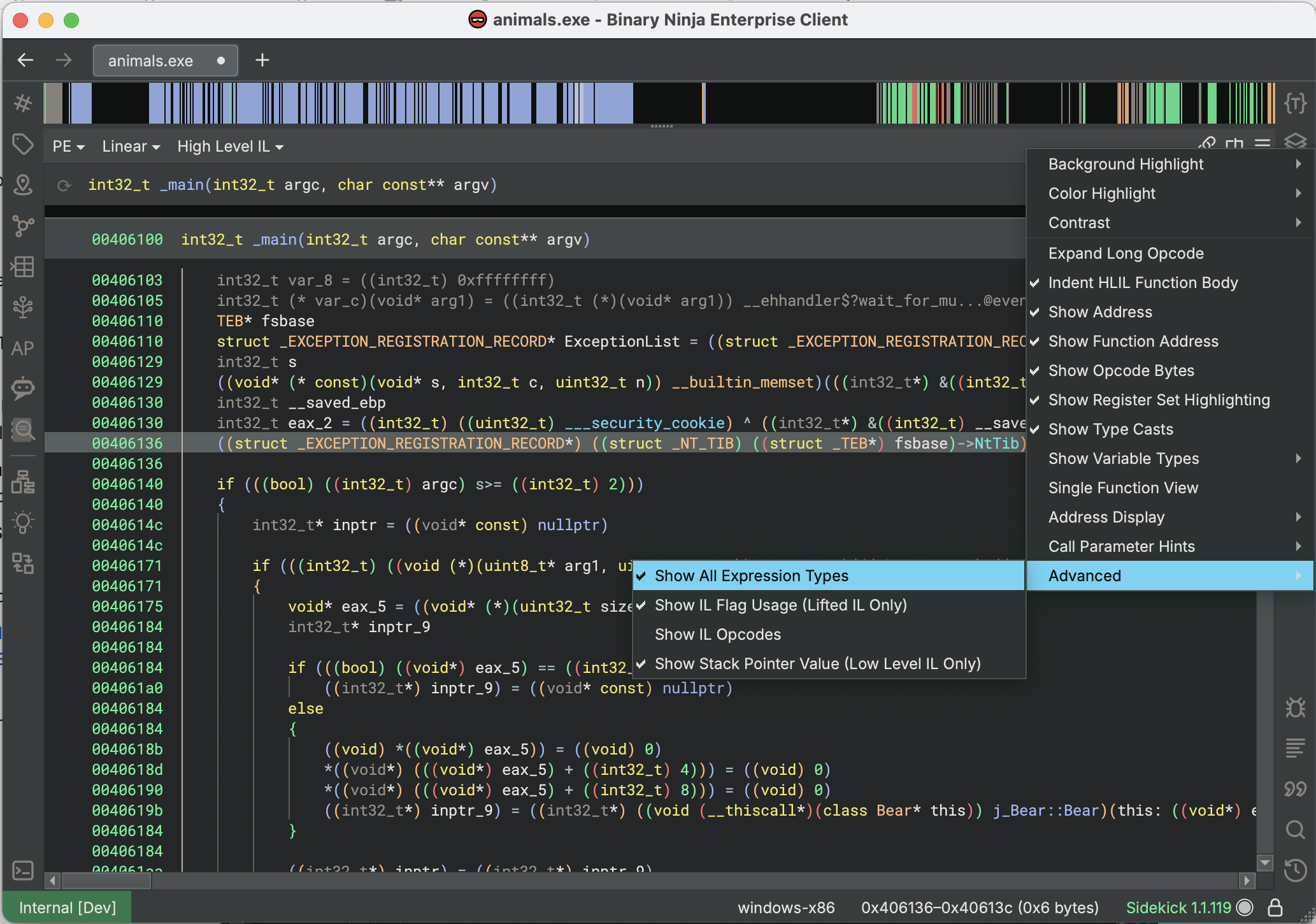Add a new tab with plus button
Viewport: 1316px width, 924px height.
point(262,60)
